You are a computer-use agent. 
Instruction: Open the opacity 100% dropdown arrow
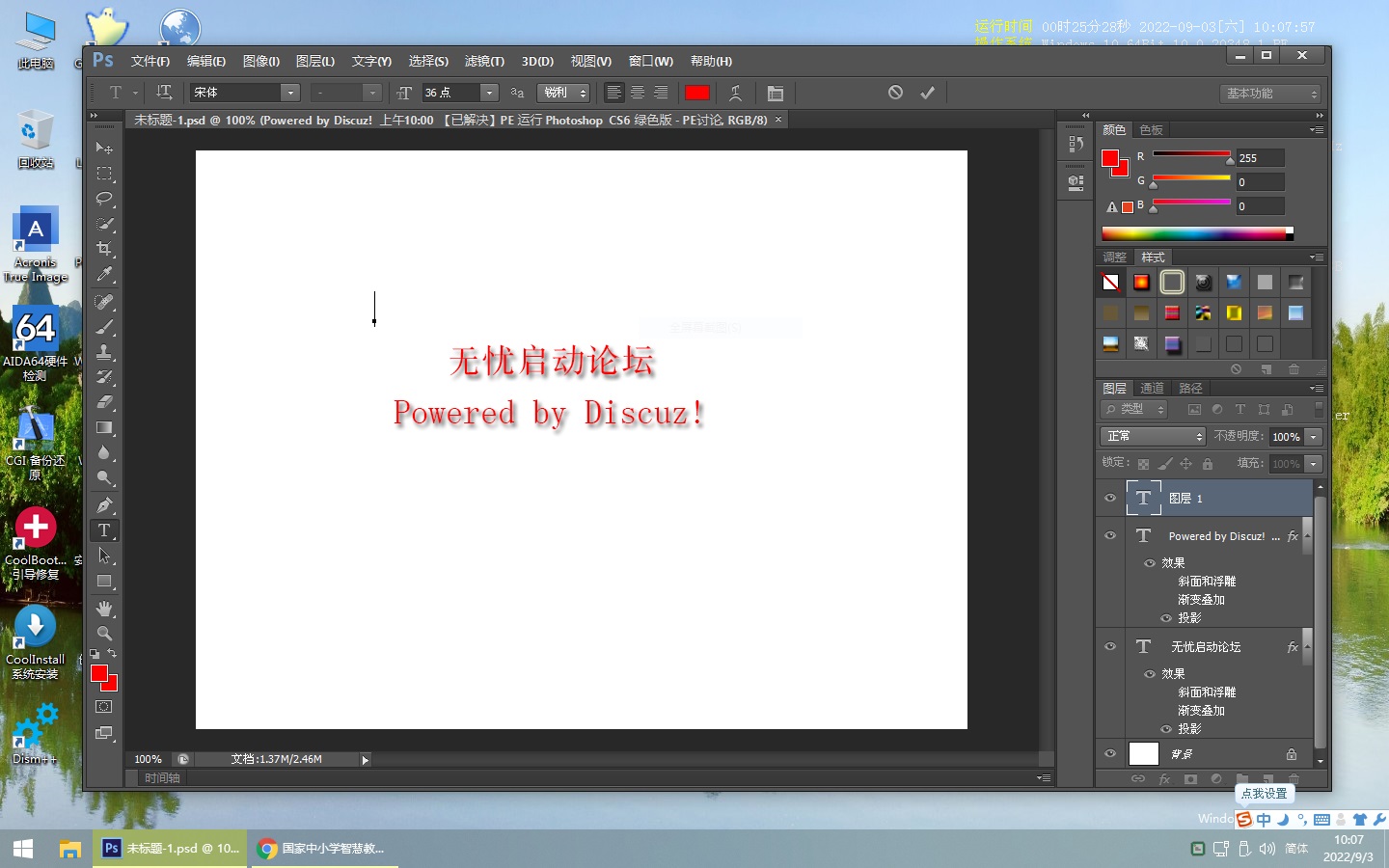pos(1313,437)
